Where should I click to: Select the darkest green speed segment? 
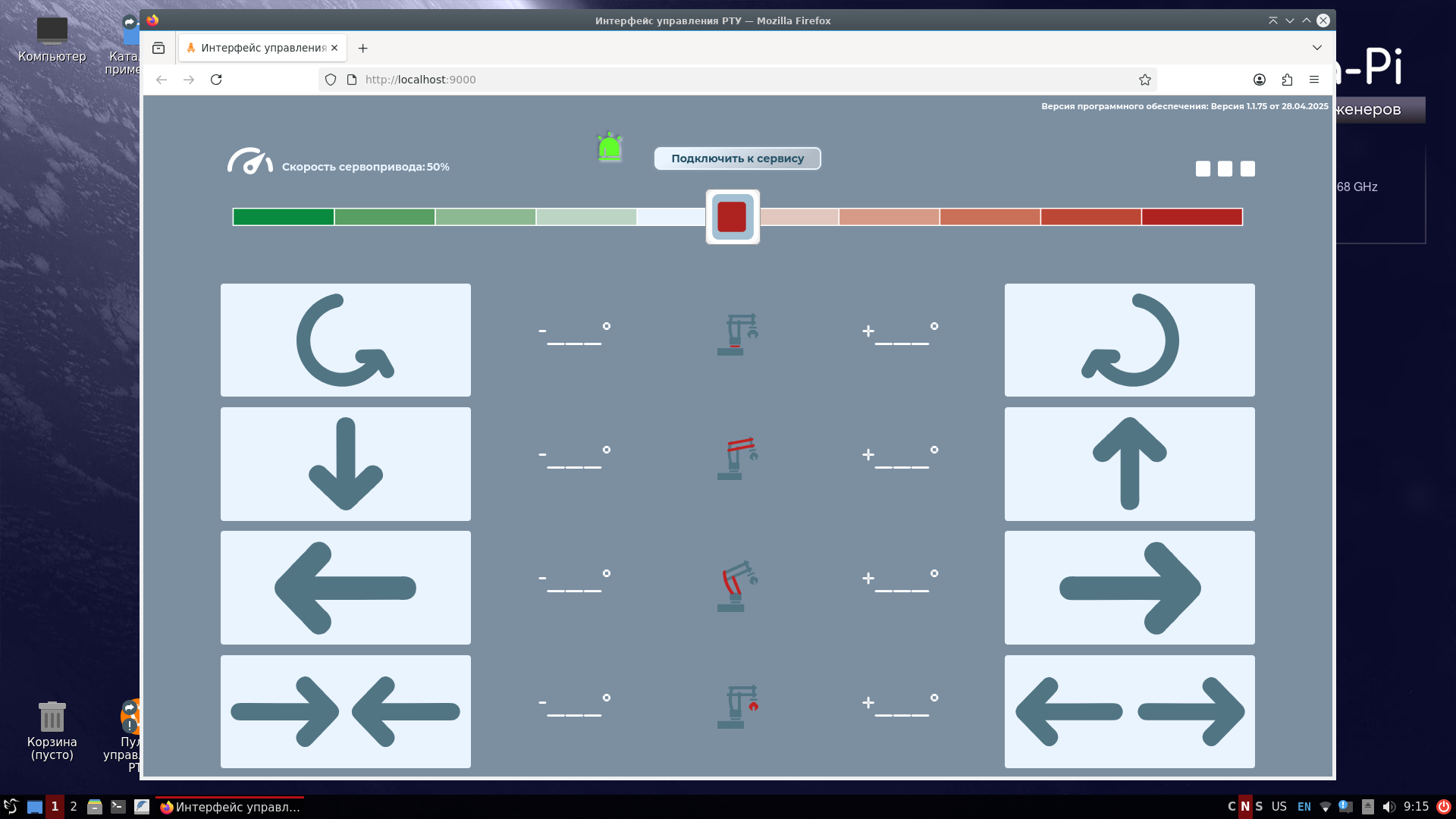(283, 217)
